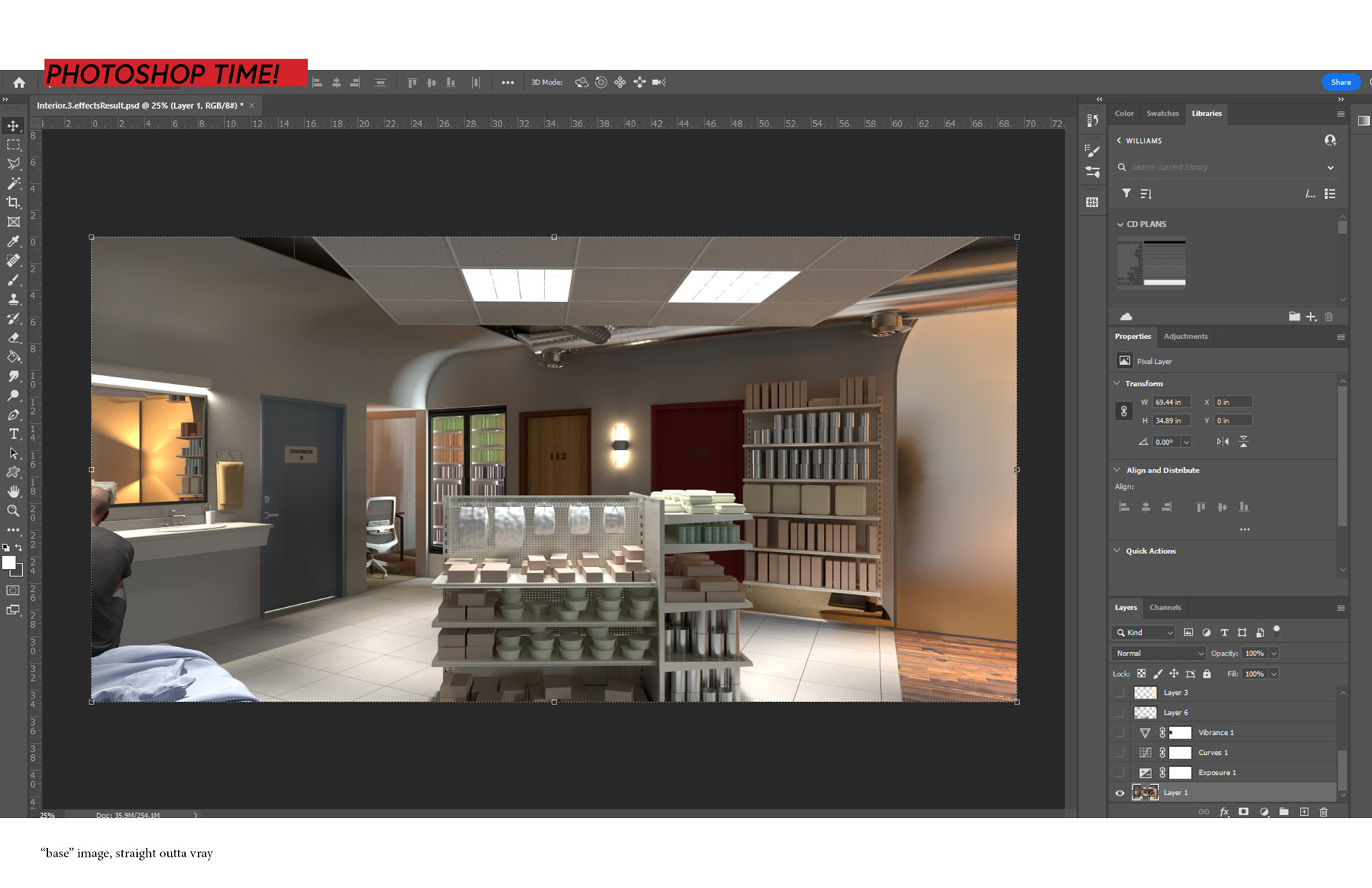Image resolution: width=1372 pixels, height=888 pixels.
Task: Open the Normal blend mode dropdown
Action: tap(1158, 653)
